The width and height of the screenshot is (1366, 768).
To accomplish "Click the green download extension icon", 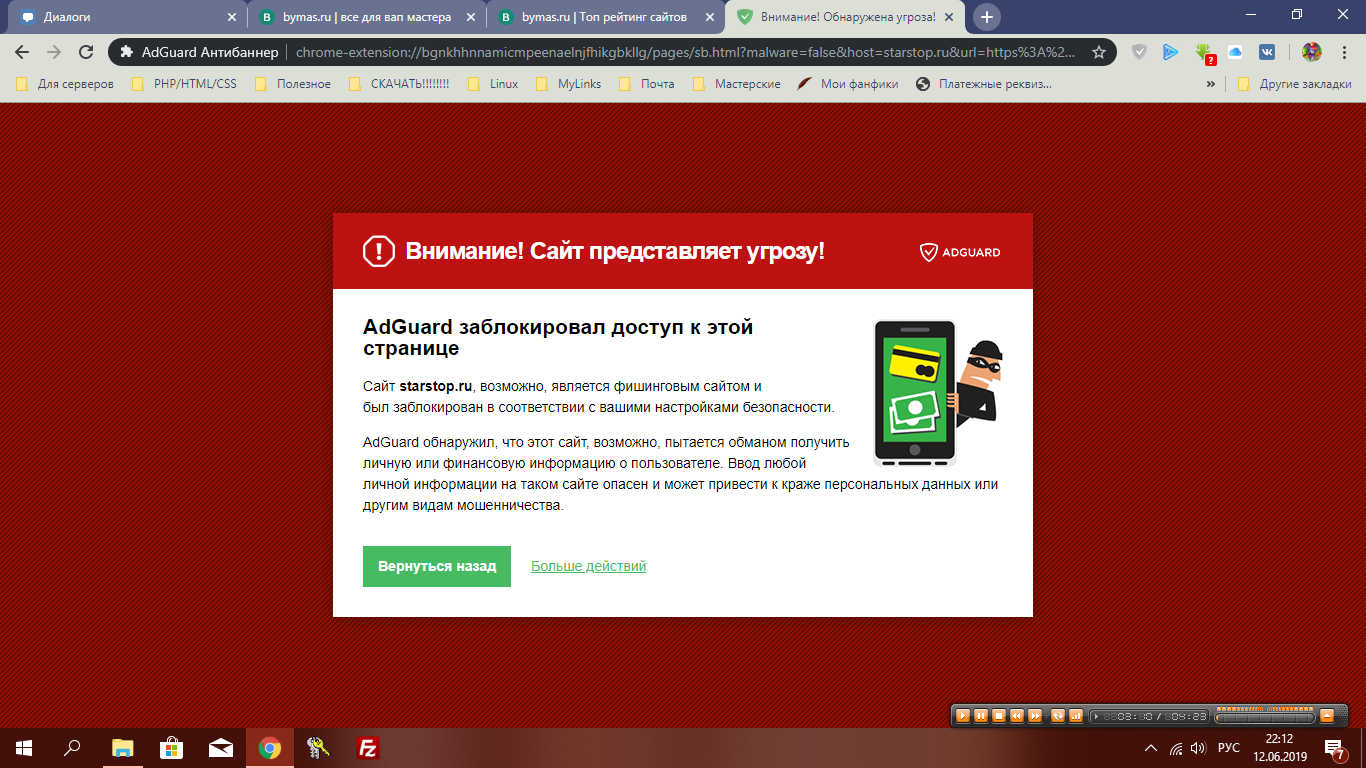I will (1203, 52).
